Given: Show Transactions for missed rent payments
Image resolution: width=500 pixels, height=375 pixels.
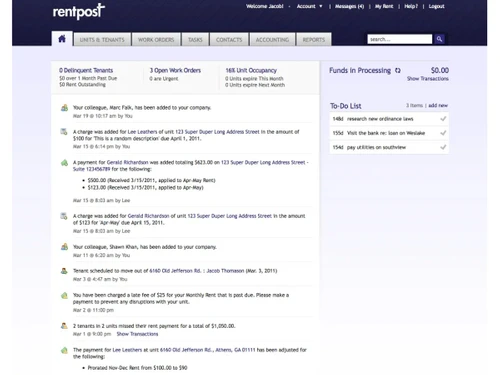Looking at the screenshot, I should click(137, 334).
